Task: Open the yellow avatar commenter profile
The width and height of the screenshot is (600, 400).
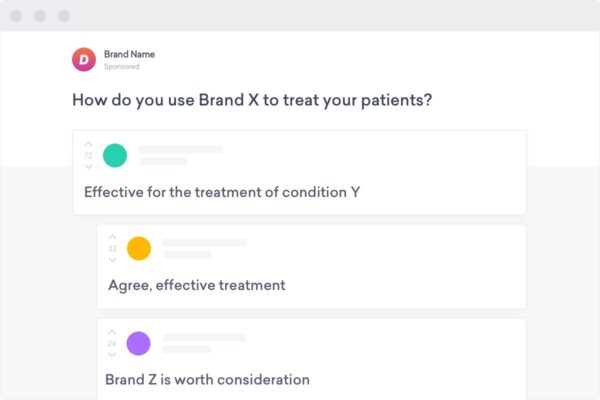Action: tap(139, 248)
